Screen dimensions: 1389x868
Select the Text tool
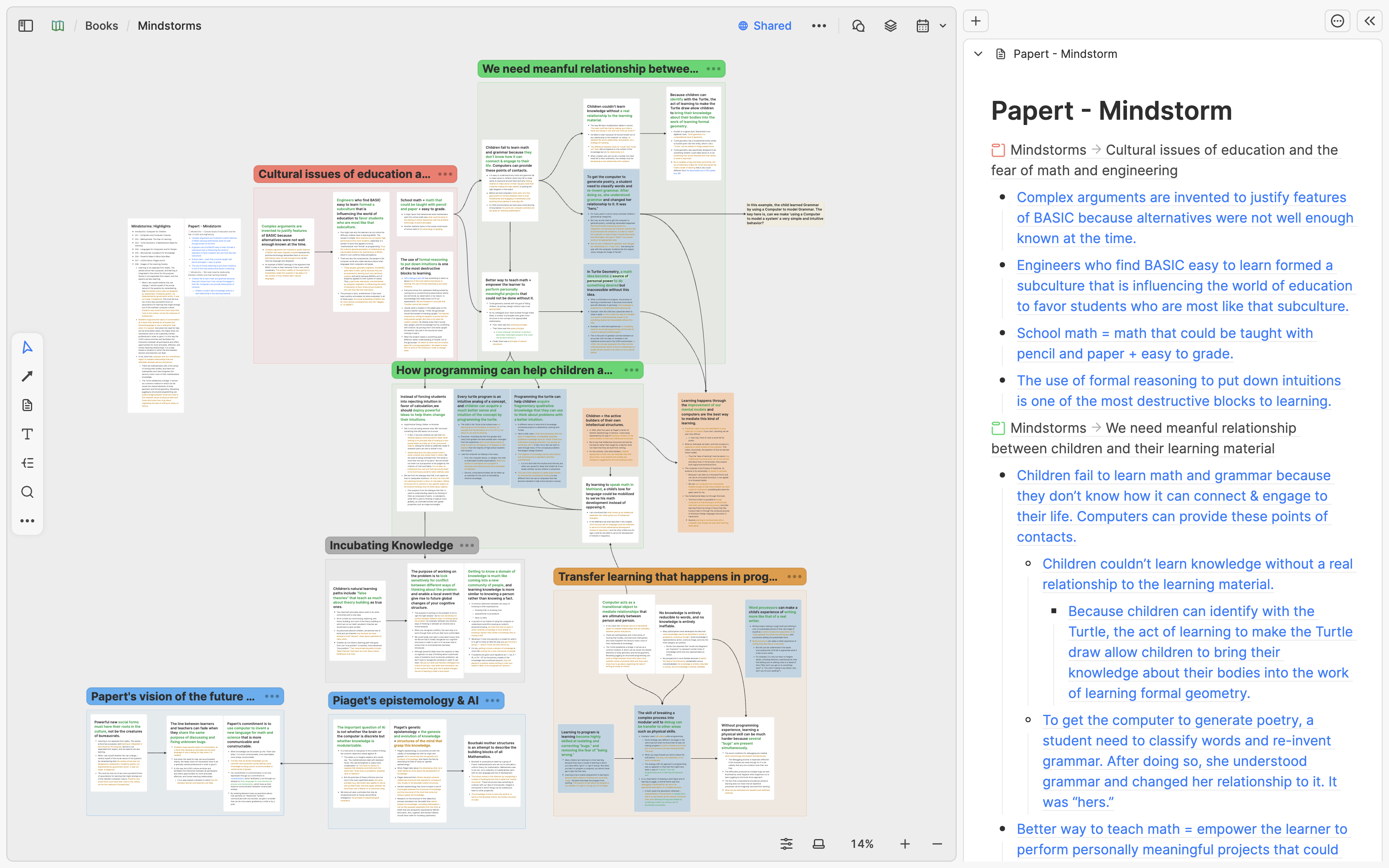tap(27, 434)
